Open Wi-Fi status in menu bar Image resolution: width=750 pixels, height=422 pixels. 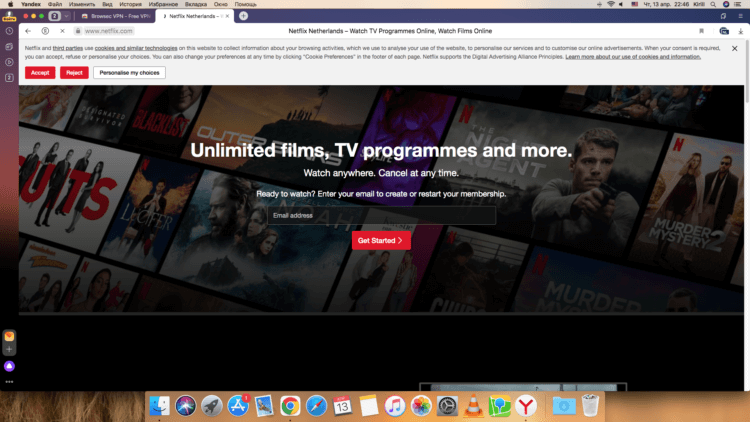pos(611,4)
